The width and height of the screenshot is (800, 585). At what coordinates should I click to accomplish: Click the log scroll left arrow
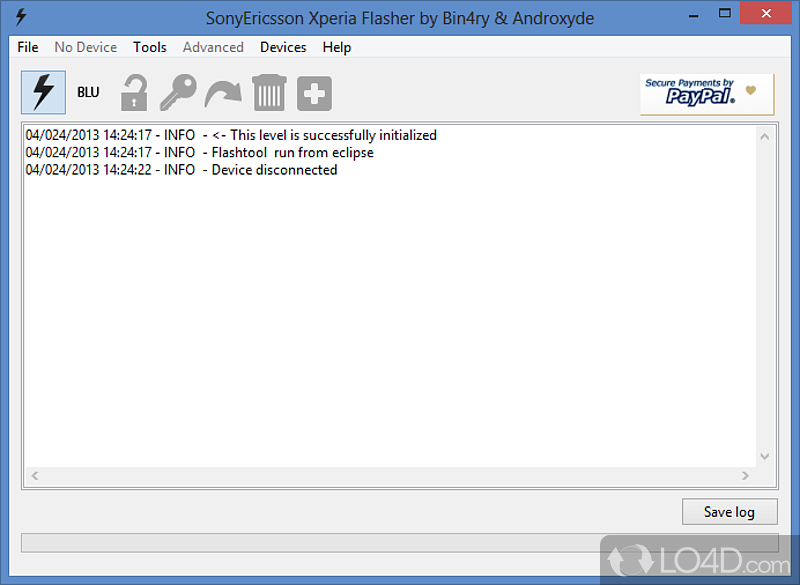coord(35,475)
